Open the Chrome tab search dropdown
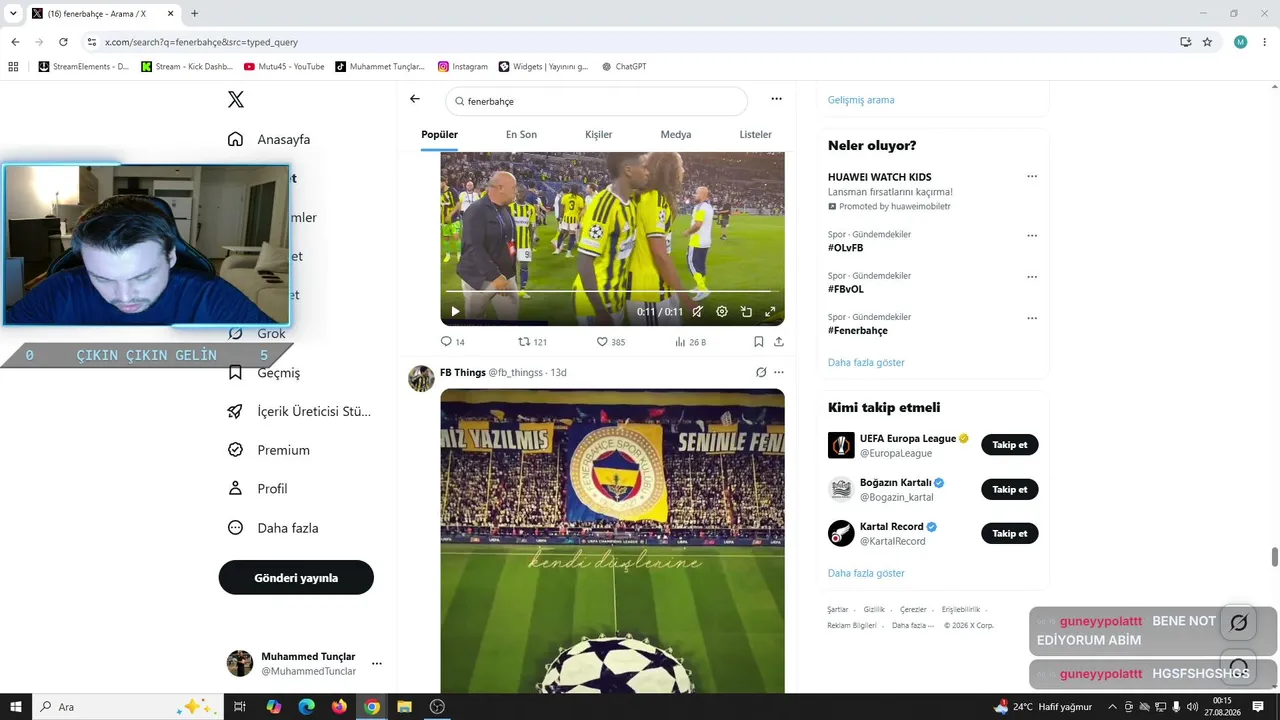The height and width of the screenshot is (720, 1280). [13, 14]
